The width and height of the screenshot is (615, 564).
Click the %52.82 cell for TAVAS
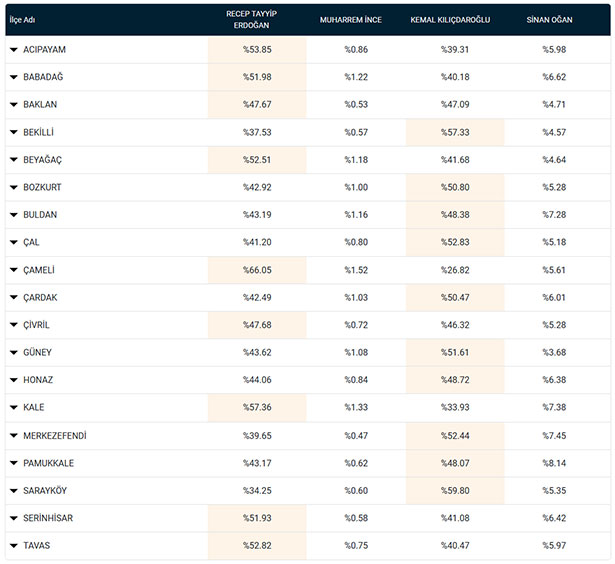[257, 546]
